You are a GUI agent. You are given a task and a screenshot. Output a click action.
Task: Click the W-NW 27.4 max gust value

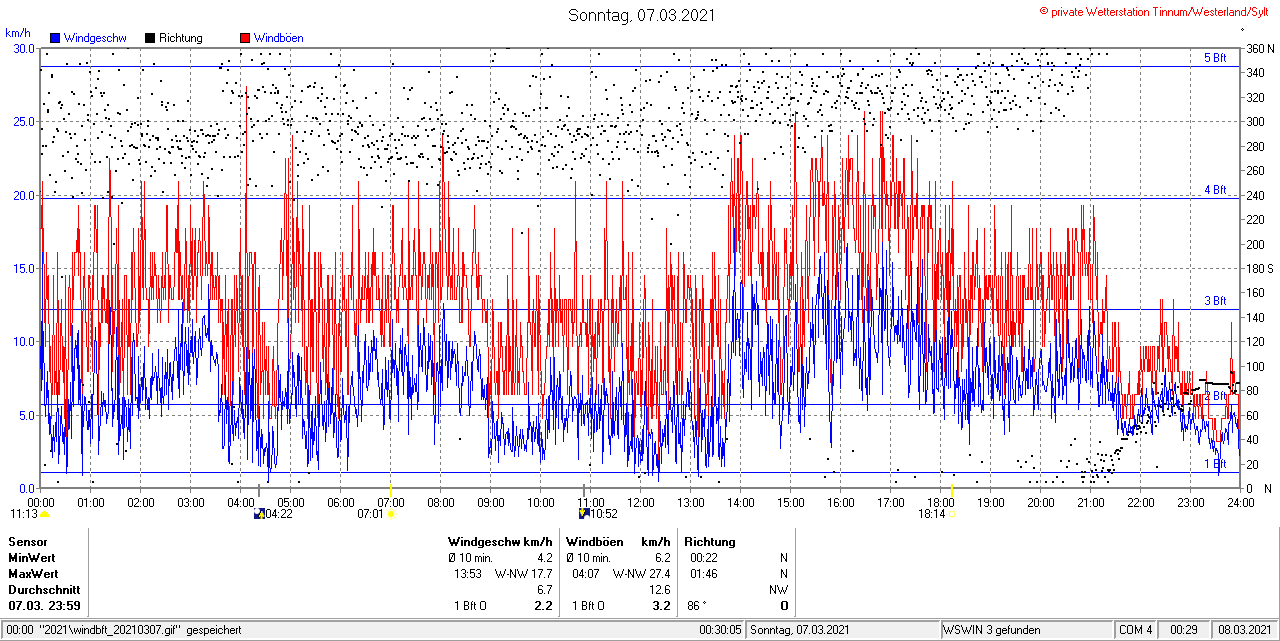(642, 574)
